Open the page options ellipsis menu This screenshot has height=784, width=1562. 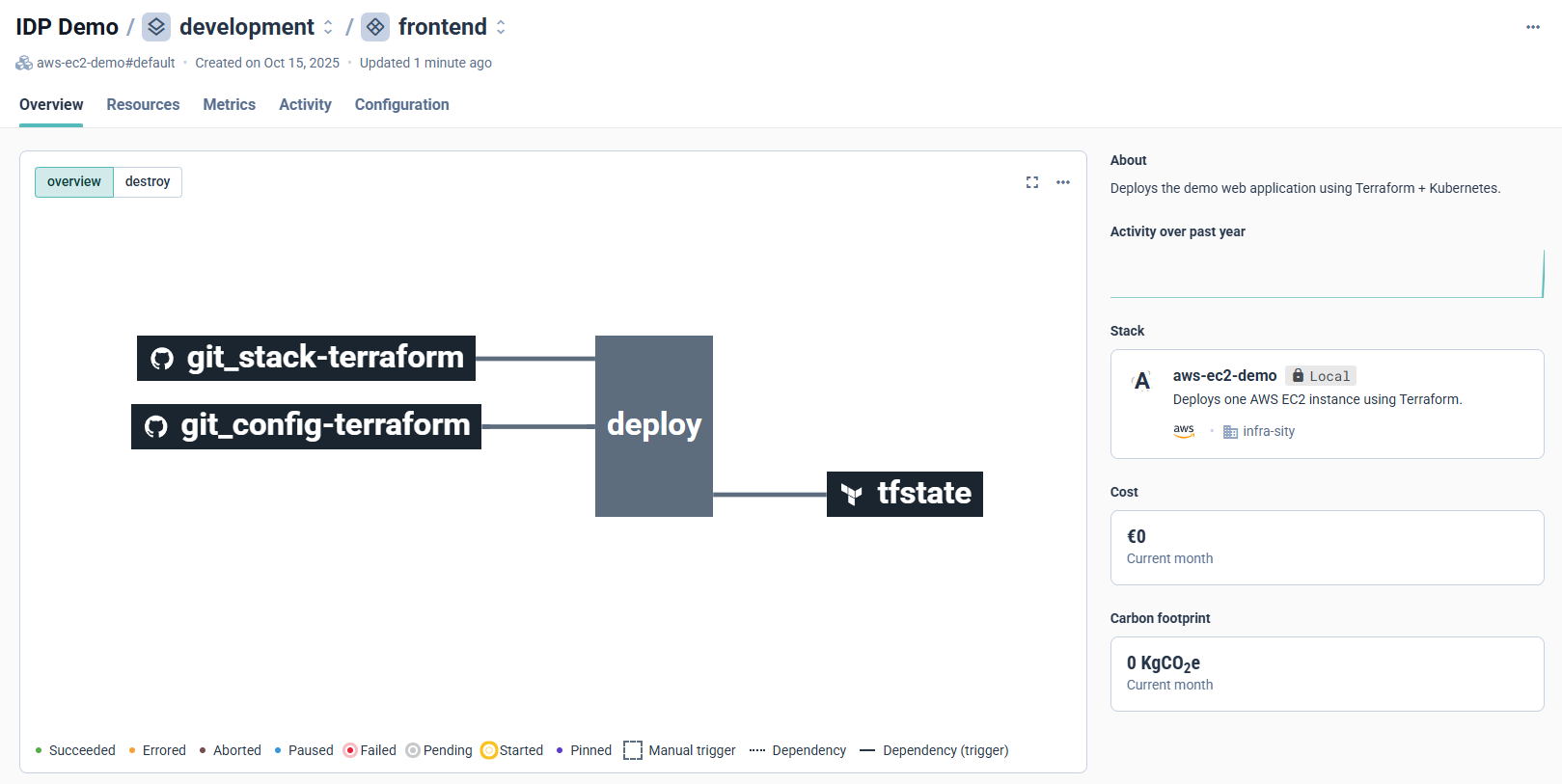coord(1532,27)
